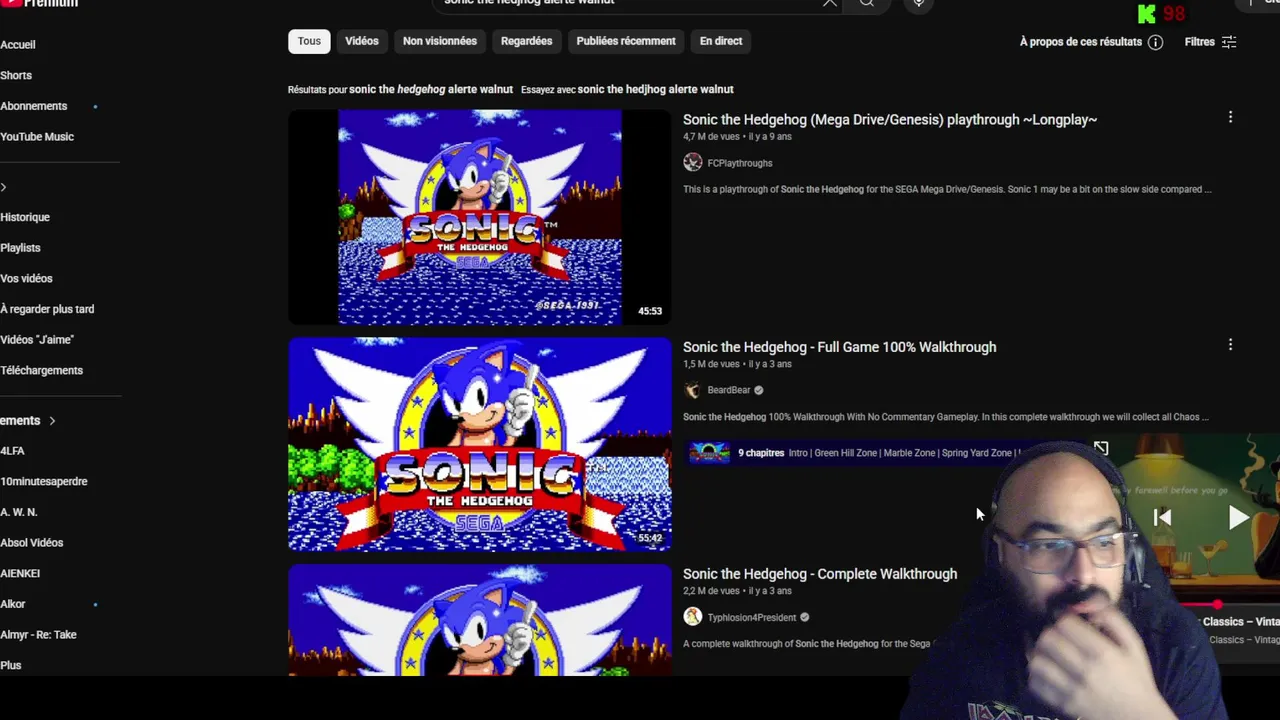Click 'À propos de ces résultats' text
Image resolution: width=1280 pixels, height=720 pixels.
[x=1080, y=42]
